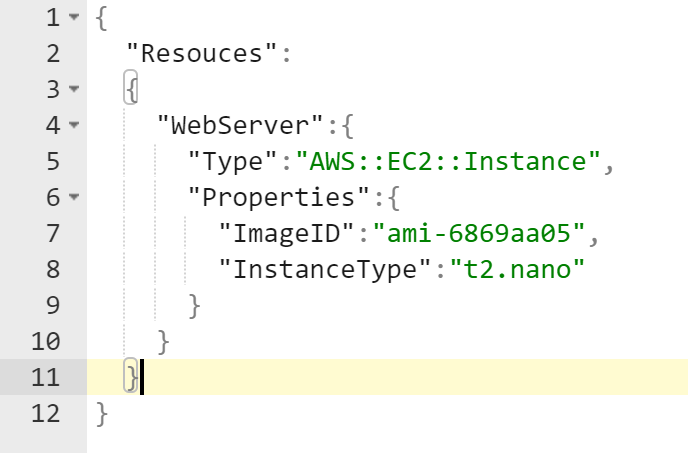Click the closing brace on line 9
Viewport: 688px width, 453px height.
coord(194,306)
